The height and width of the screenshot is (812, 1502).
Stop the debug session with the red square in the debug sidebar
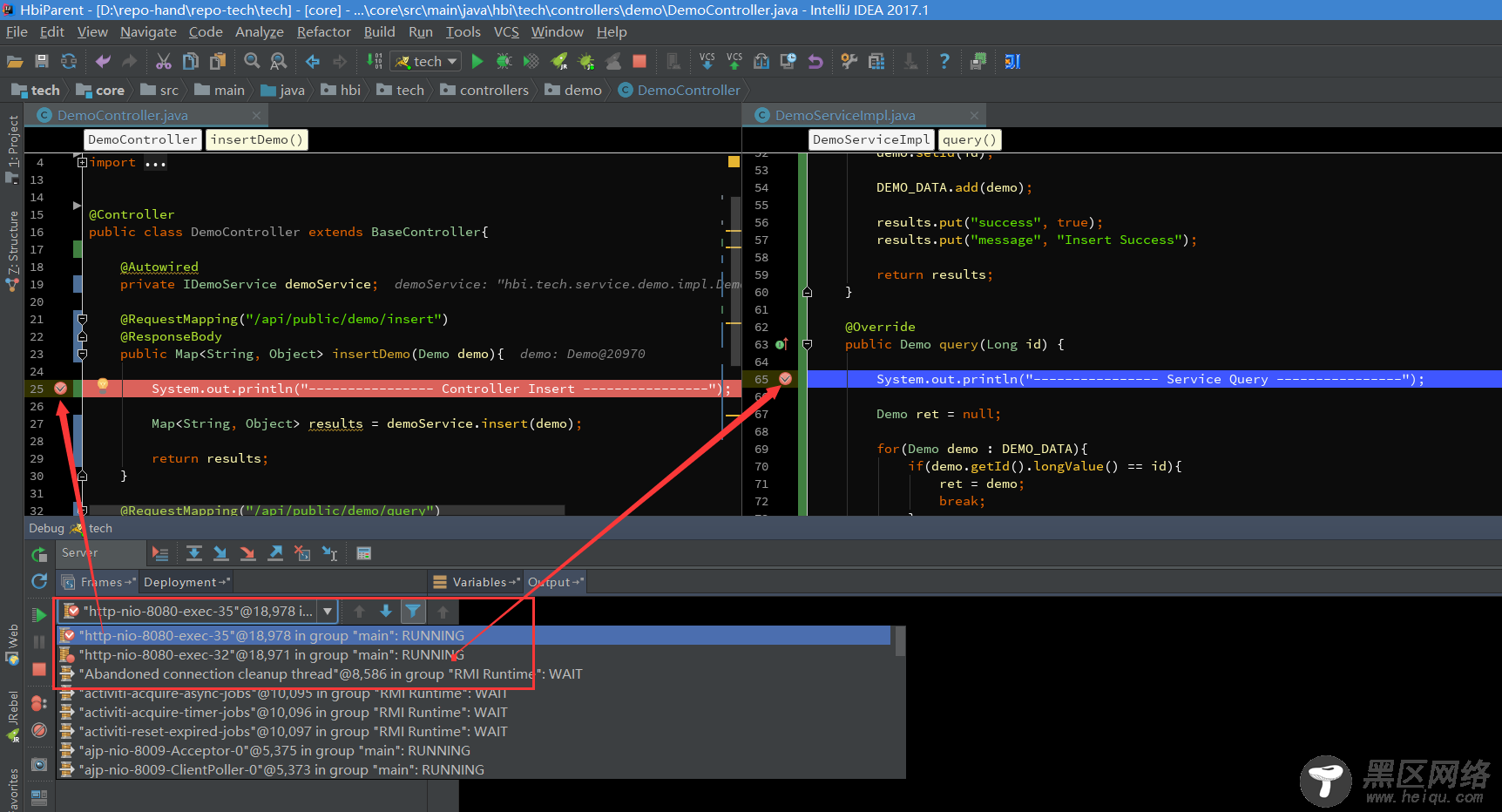pos(39,669)
